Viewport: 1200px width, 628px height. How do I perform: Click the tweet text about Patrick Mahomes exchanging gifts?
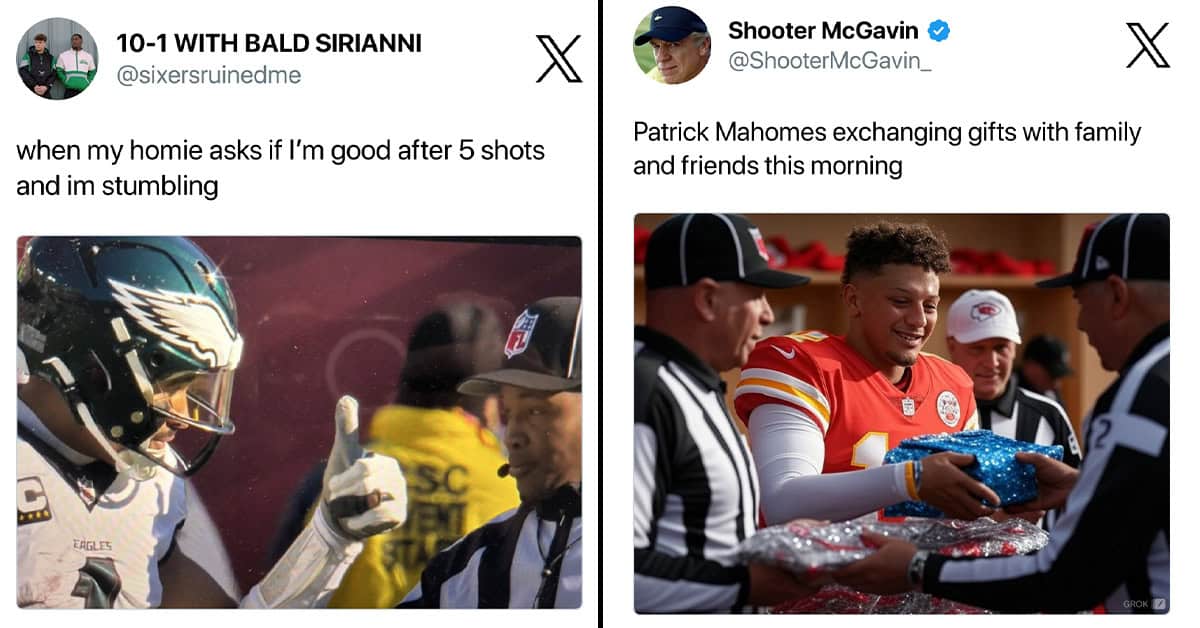[887, 148]
